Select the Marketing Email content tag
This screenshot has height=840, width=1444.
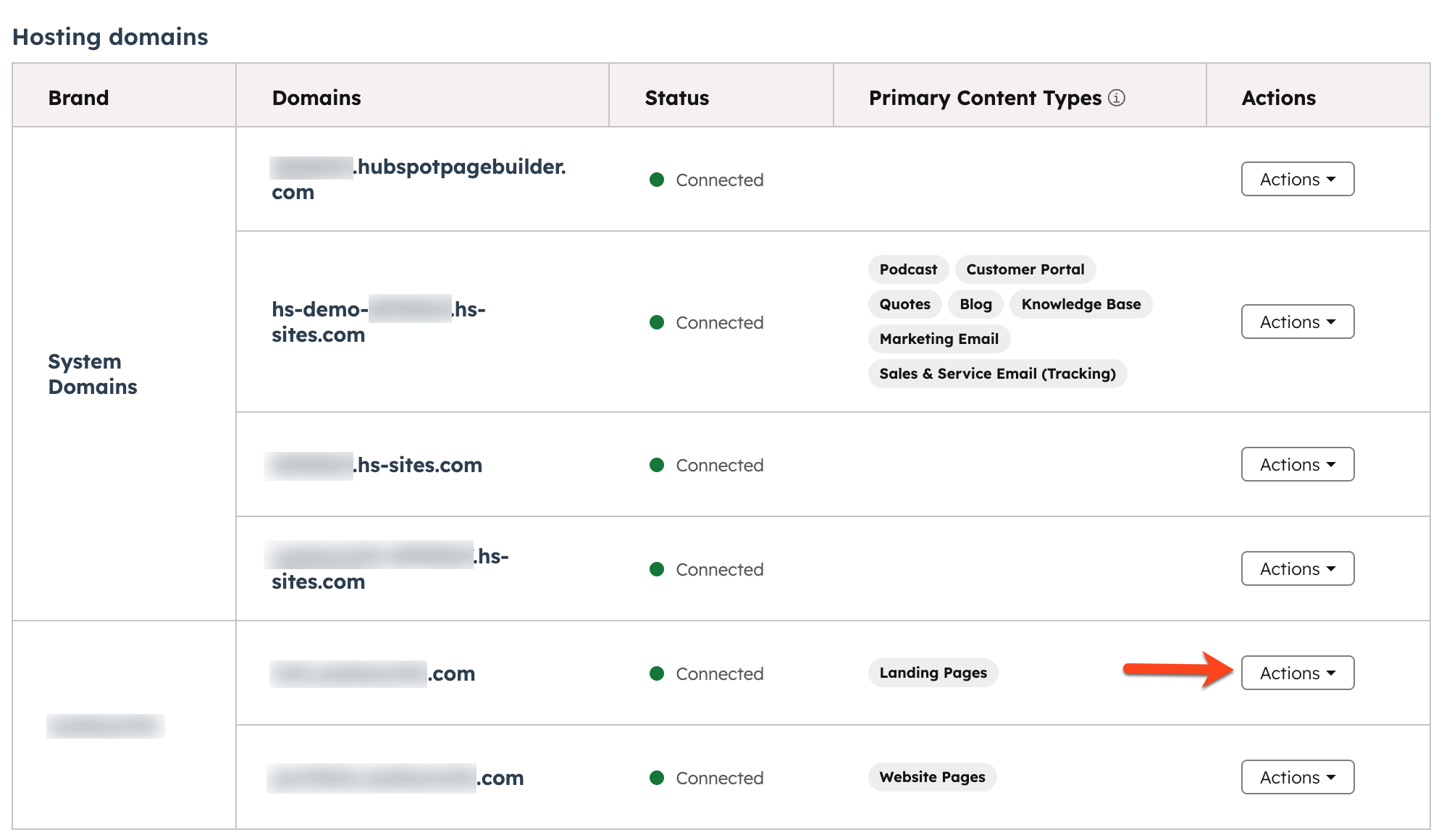pyautogui.click(x=939, y=338)
